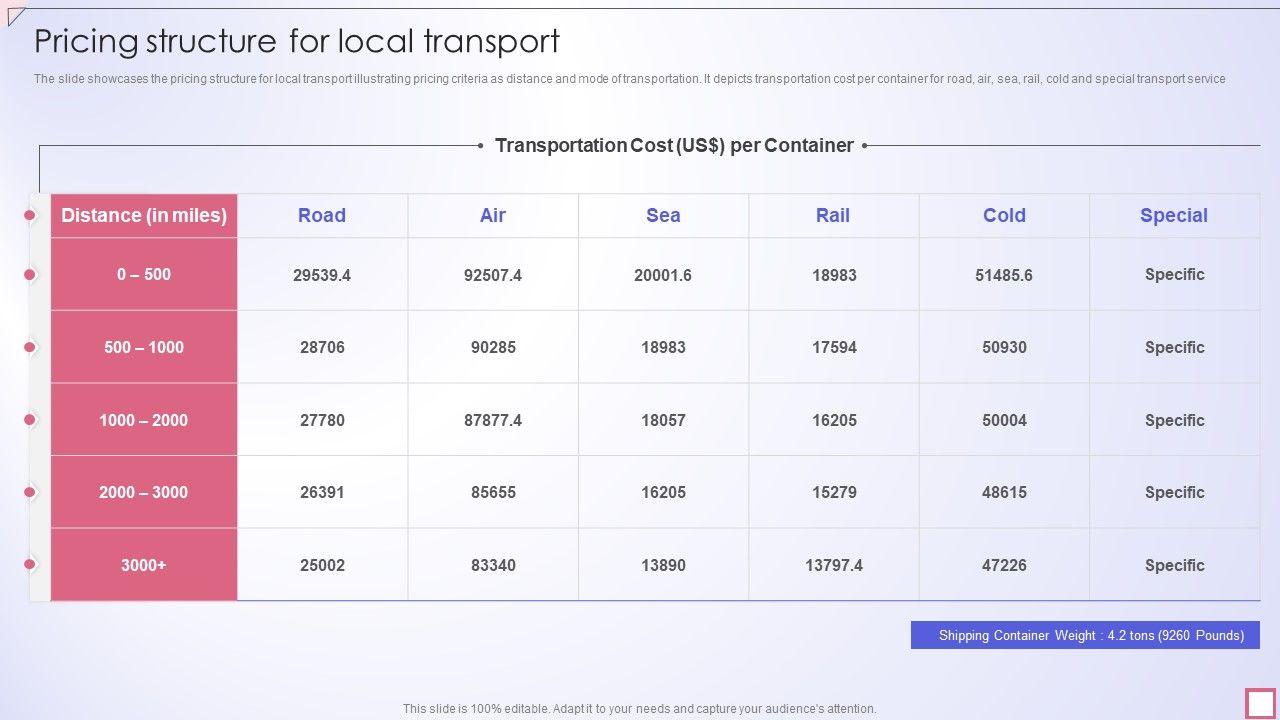Viewport: 1280px width, 720px height.
Task: Click the Transportation Cost (US$) per Container heading
Action: point(674,146)
